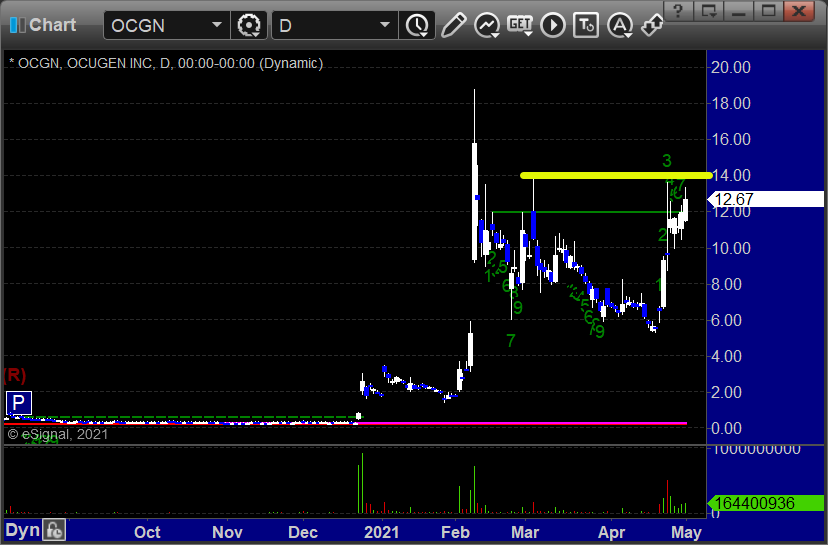Click the 8.00 price axis label
Screen dimensions: 828x545
727,284
